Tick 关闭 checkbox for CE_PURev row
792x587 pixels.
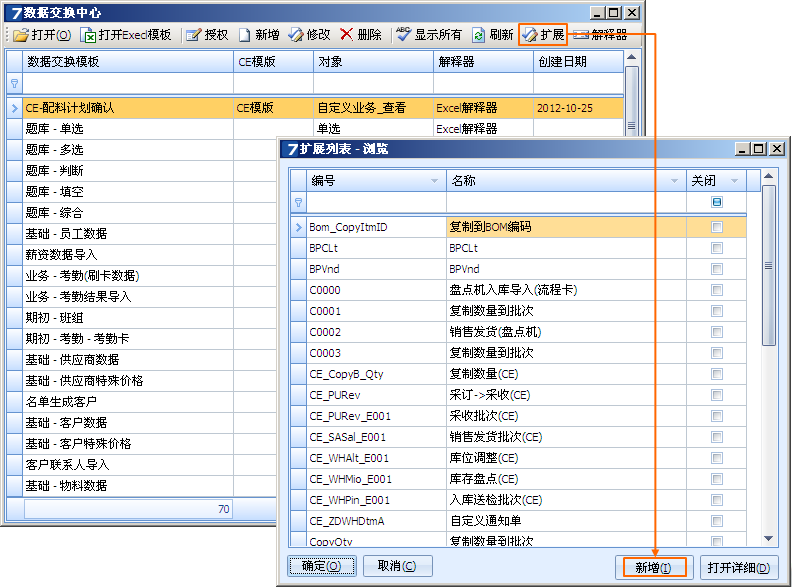(716, 395)
